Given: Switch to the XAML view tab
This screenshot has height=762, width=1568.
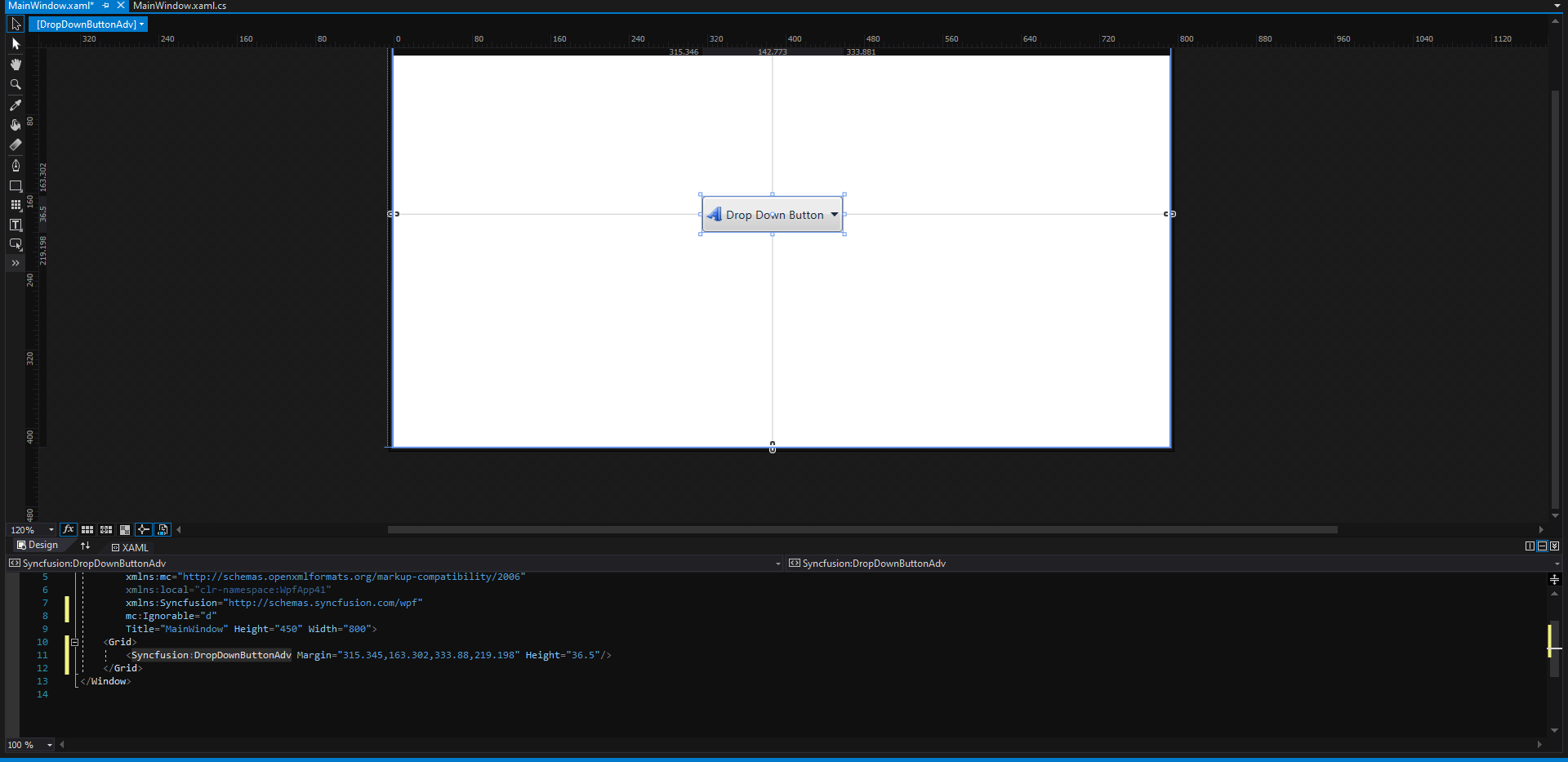Looking at the screenshot, I should point(131,547).
